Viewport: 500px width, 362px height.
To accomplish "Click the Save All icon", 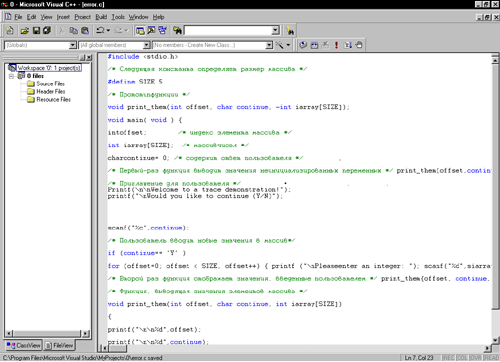I will click(47, 31).
